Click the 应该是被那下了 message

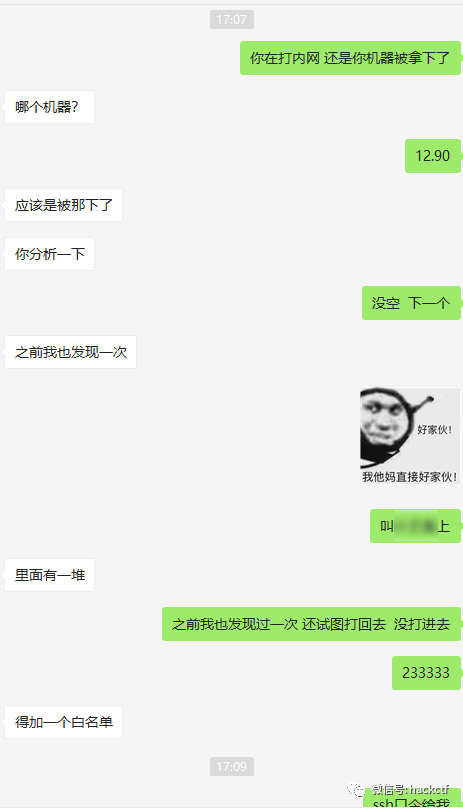64,205
